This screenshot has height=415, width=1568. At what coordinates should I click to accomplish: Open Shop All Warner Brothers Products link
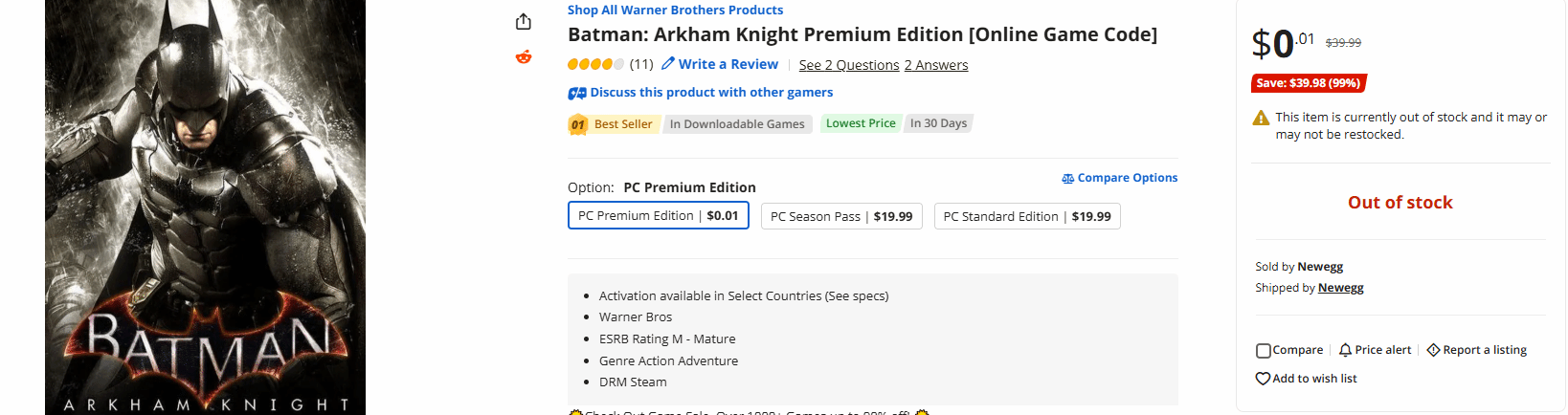[675, 10]
